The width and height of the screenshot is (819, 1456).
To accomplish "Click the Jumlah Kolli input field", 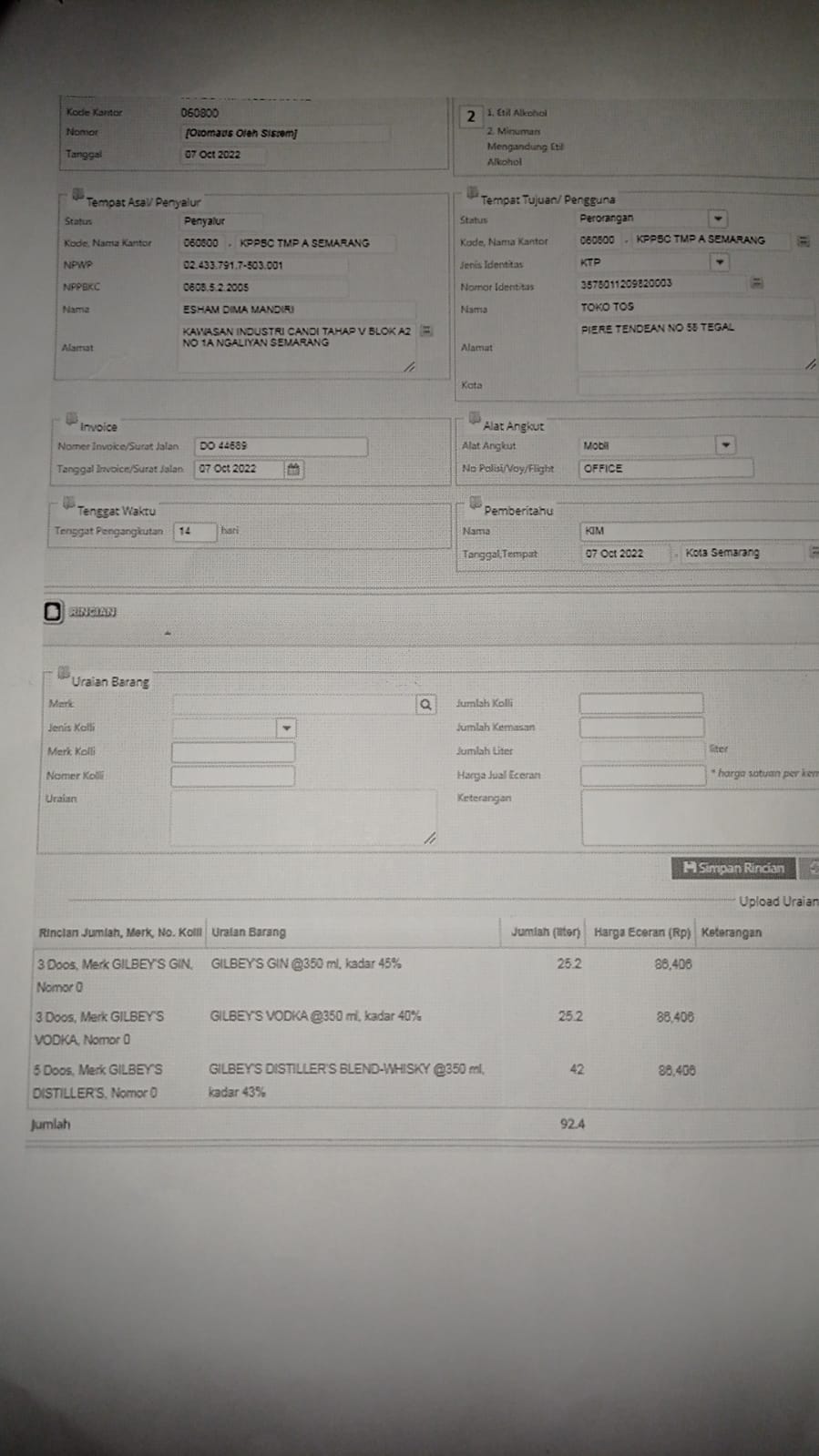I will (x=640, y=703).
